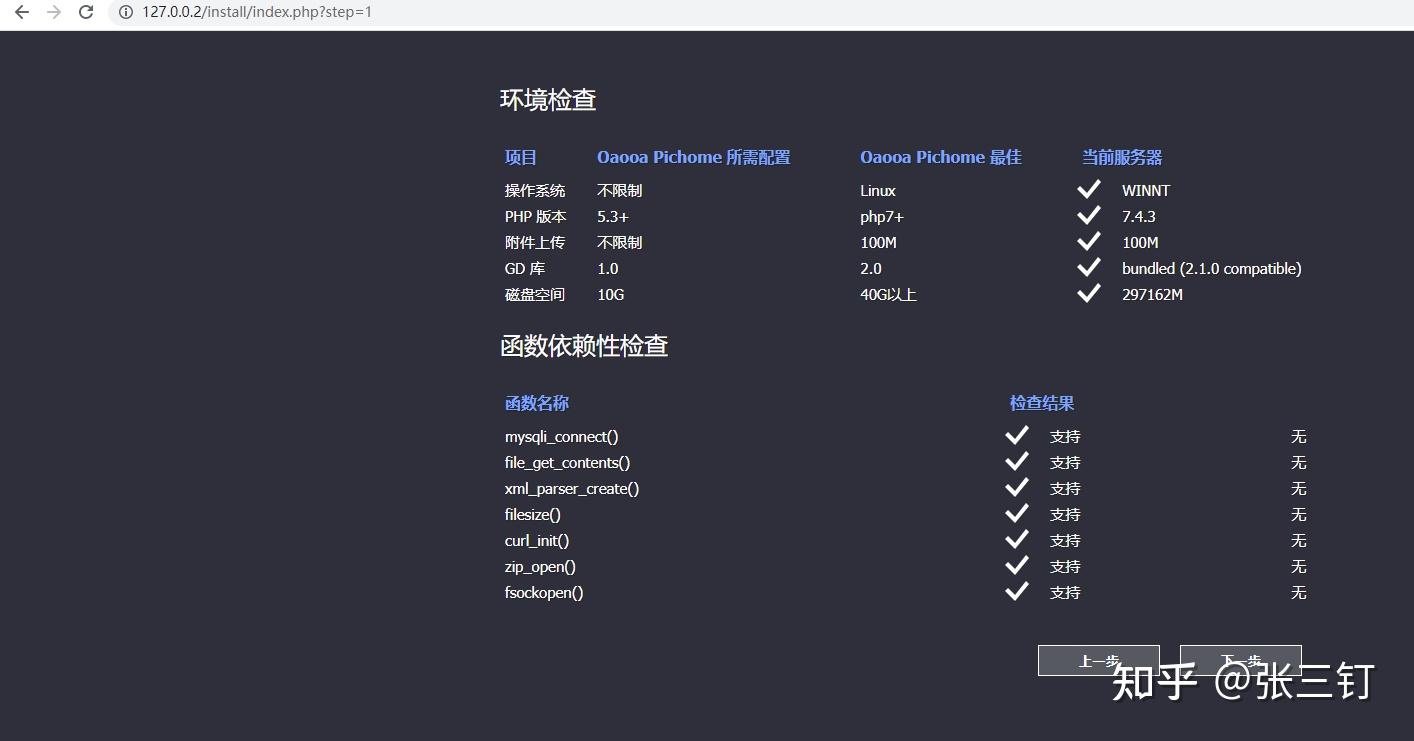Click the checkmark for xml_parser_create() support
The image size is (1414, 741).
1016,487
